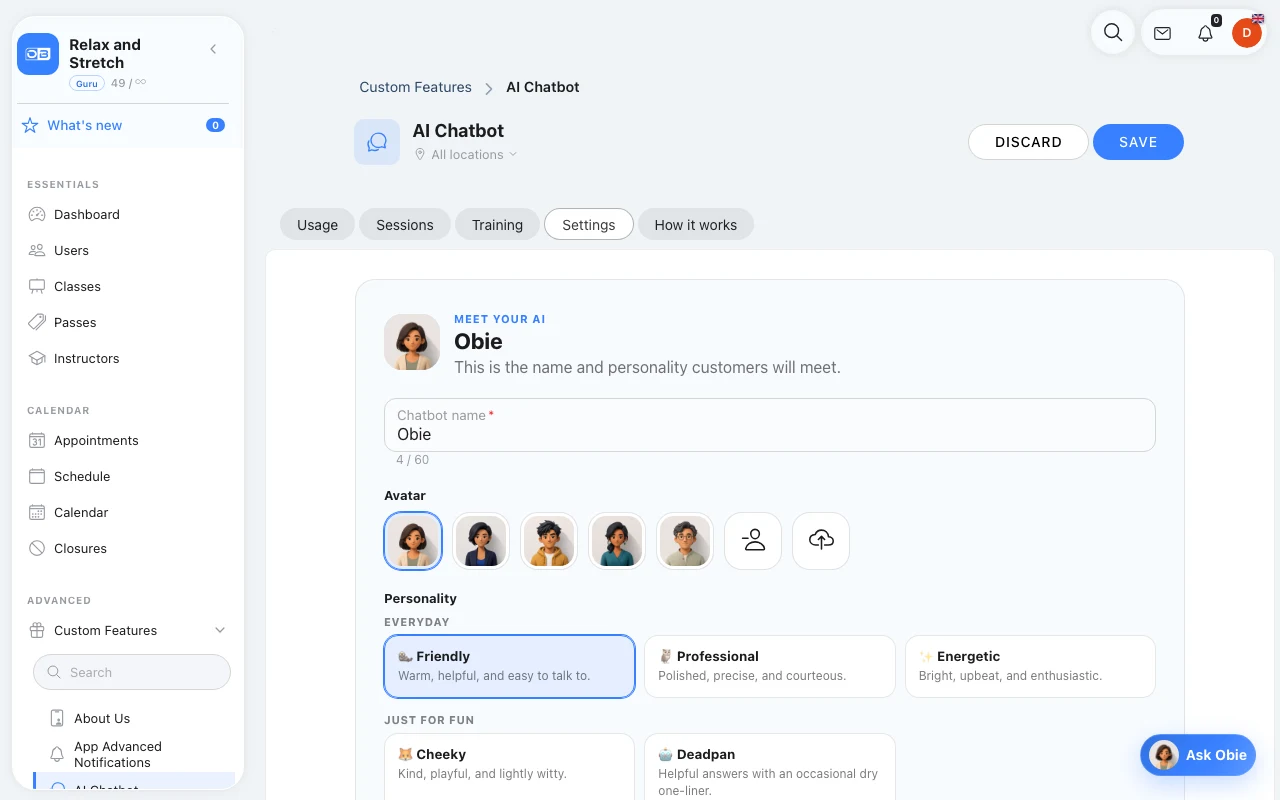Select the Cheeky personality option
Viewport: 1280px width, 800px height.
pyautogui.click(x=510, y=766)
